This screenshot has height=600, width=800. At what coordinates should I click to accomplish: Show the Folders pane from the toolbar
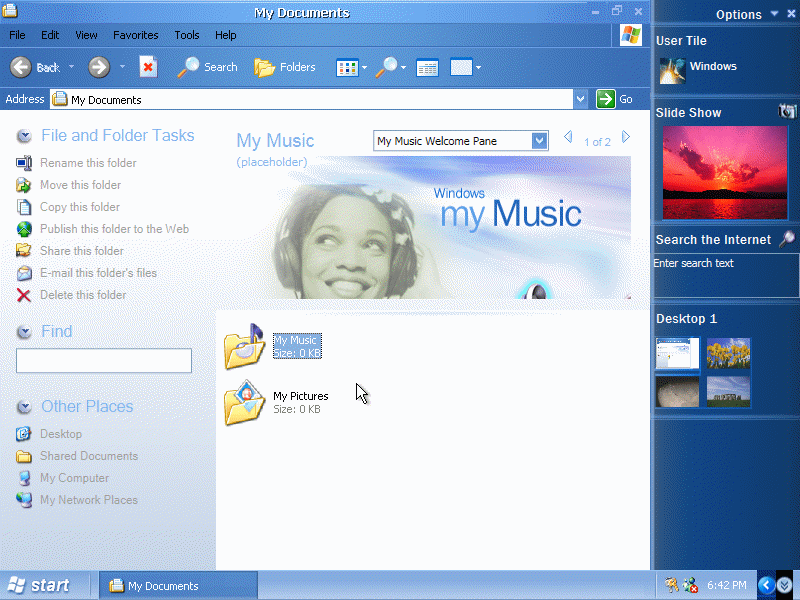285,67
